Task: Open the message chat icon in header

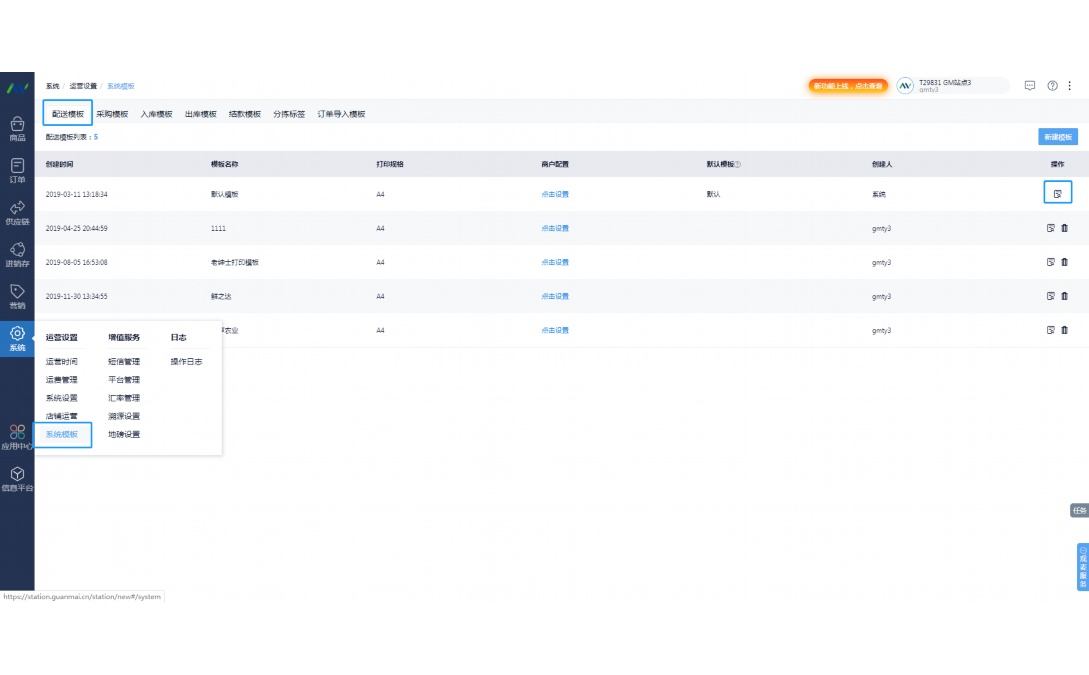Action: [1030, 86]
